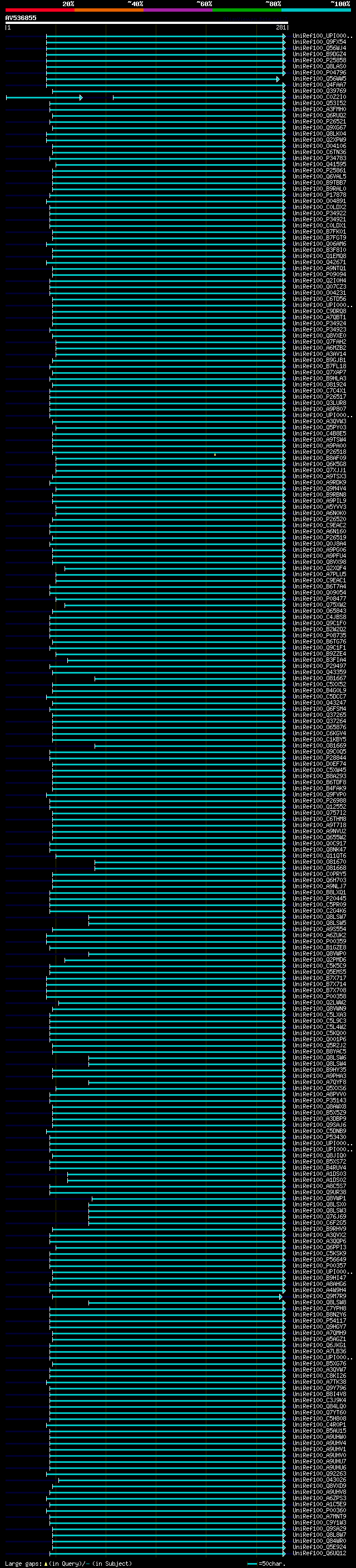Select the UniRef100_Q41595 label
Screen dimensions: 356x1568
(319, 164)
